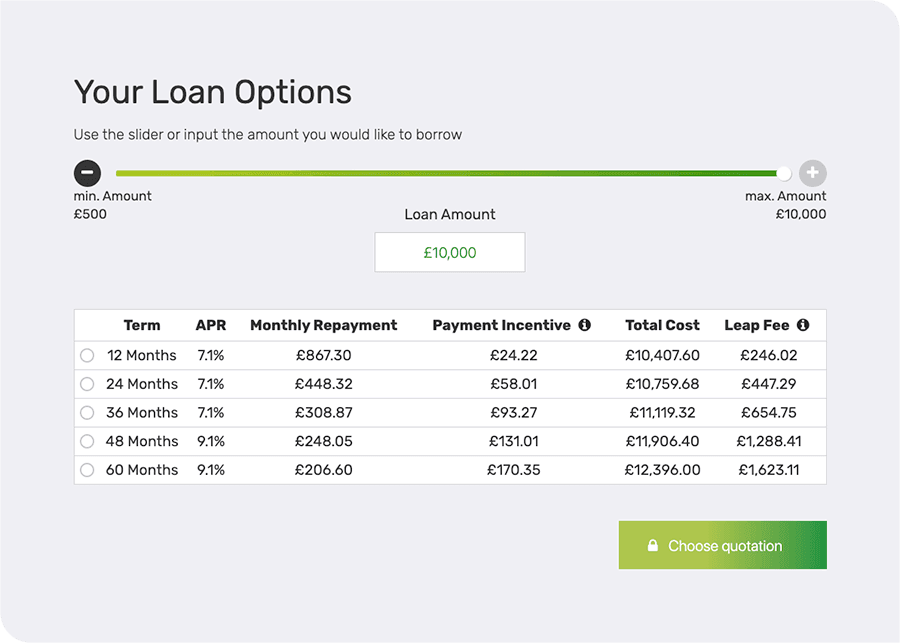Select the 24 Months term radio button
The width and height of the screenshot is (900, 643).
(87, 384)
